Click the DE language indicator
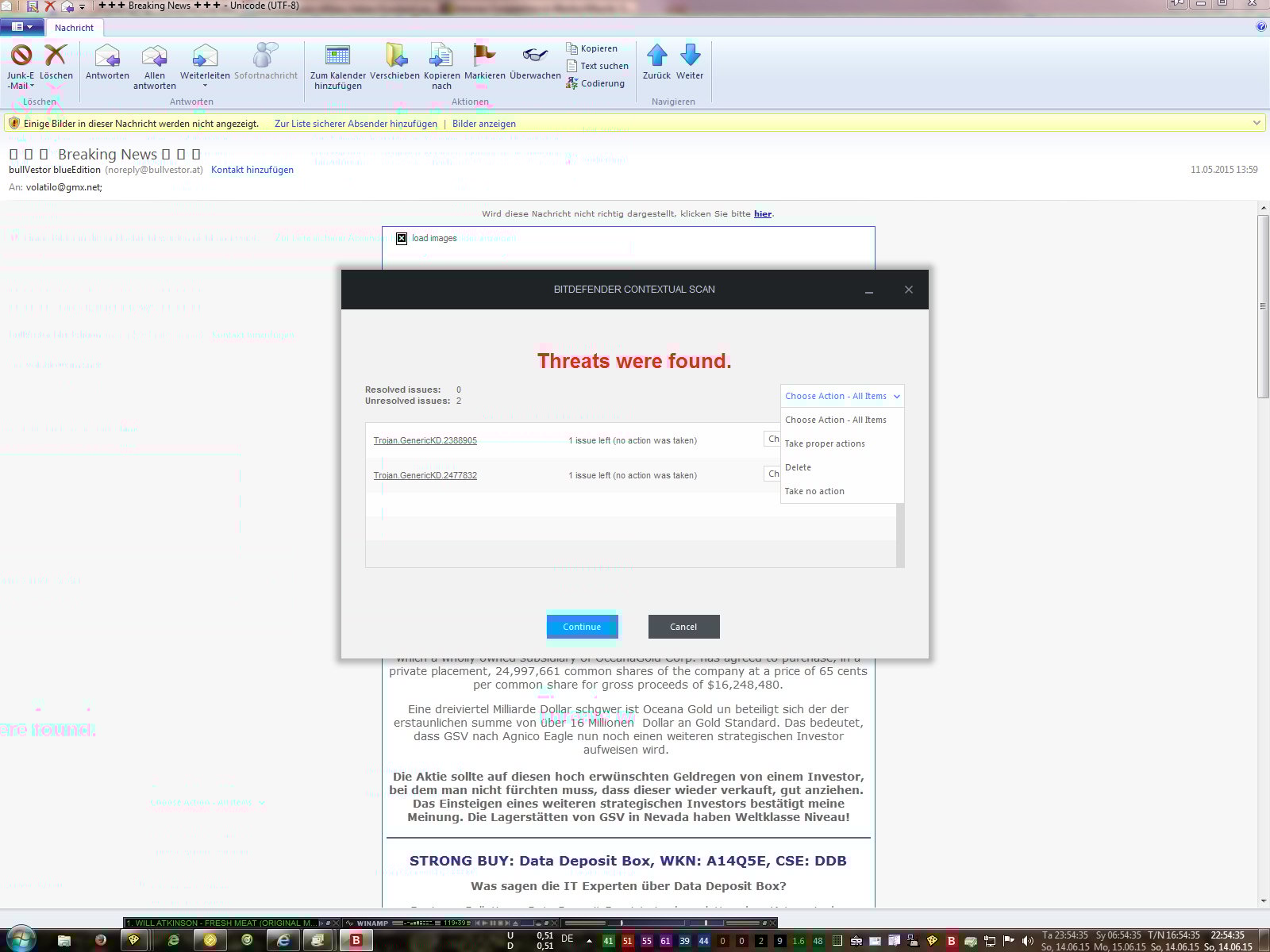Image resolution: width=1270 pixels, height=952 pixels. pos(567,938)
